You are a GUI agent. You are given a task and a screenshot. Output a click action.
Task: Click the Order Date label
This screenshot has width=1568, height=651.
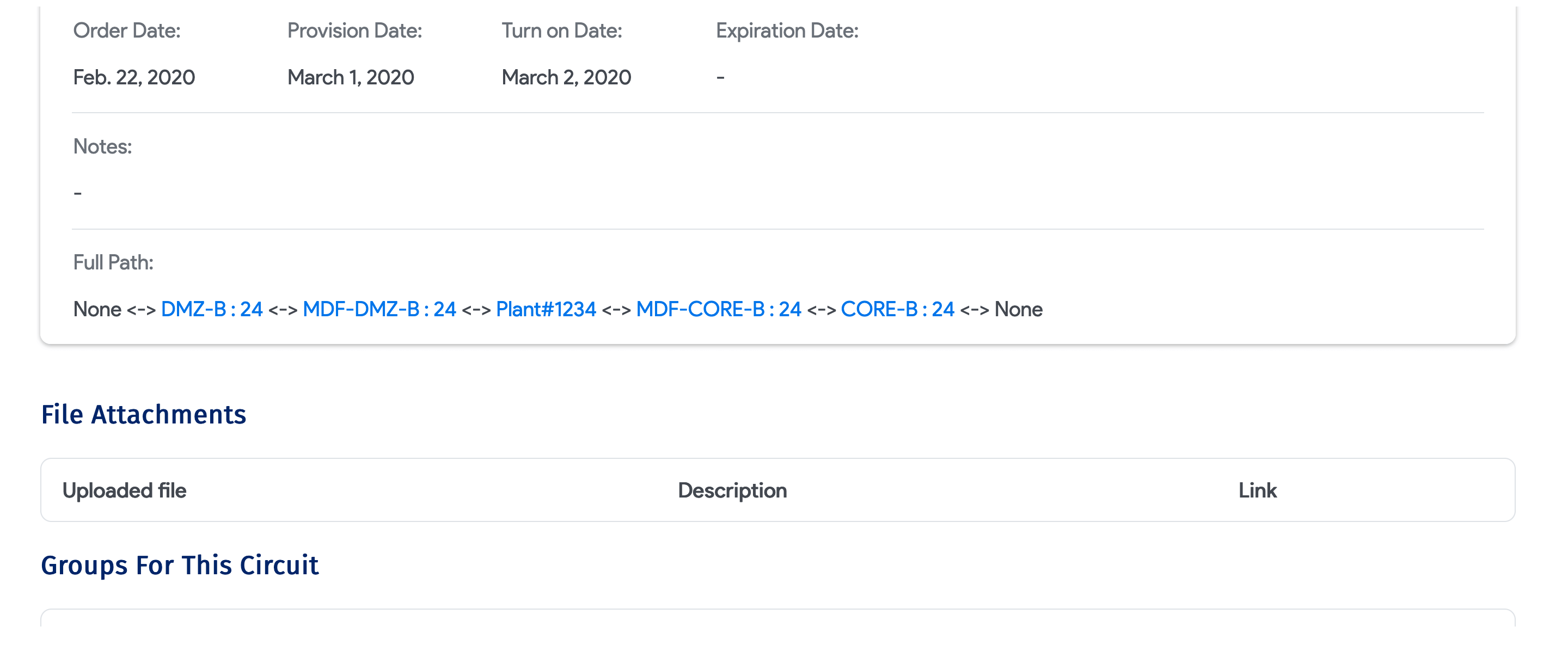pyautogui.click(x=127, y=30)
